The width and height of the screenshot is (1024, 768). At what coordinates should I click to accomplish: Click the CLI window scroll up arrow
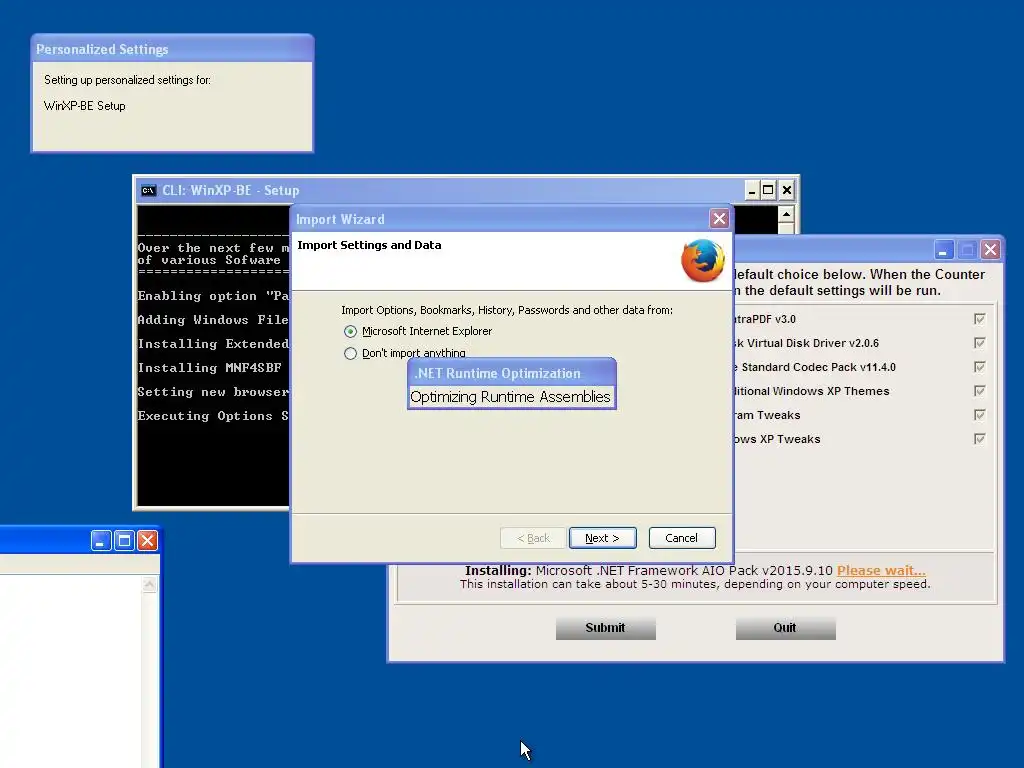click(x=786, y=214)
